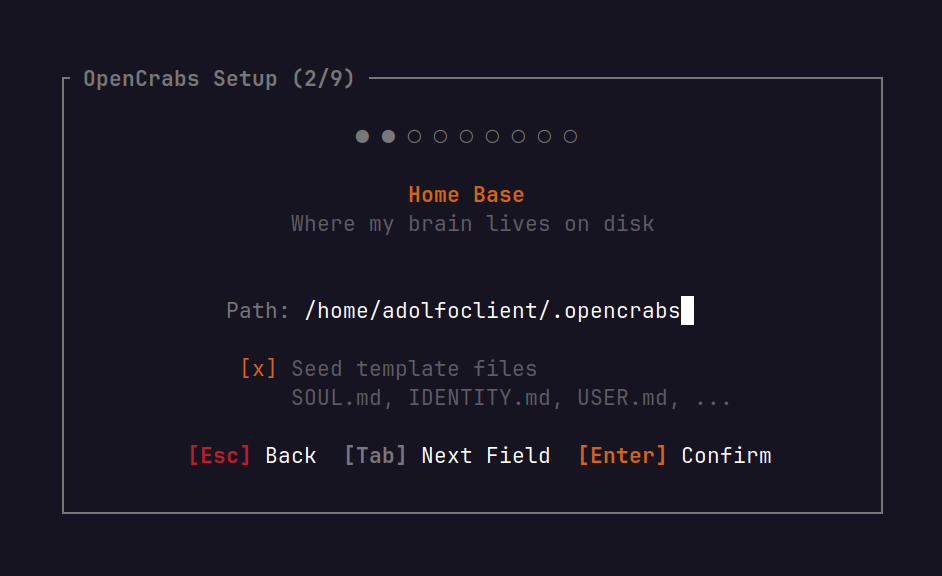The width and height of the screenshot is (942, 576).
Task: Select the third step indicator dot
Action: click(414, 136)
